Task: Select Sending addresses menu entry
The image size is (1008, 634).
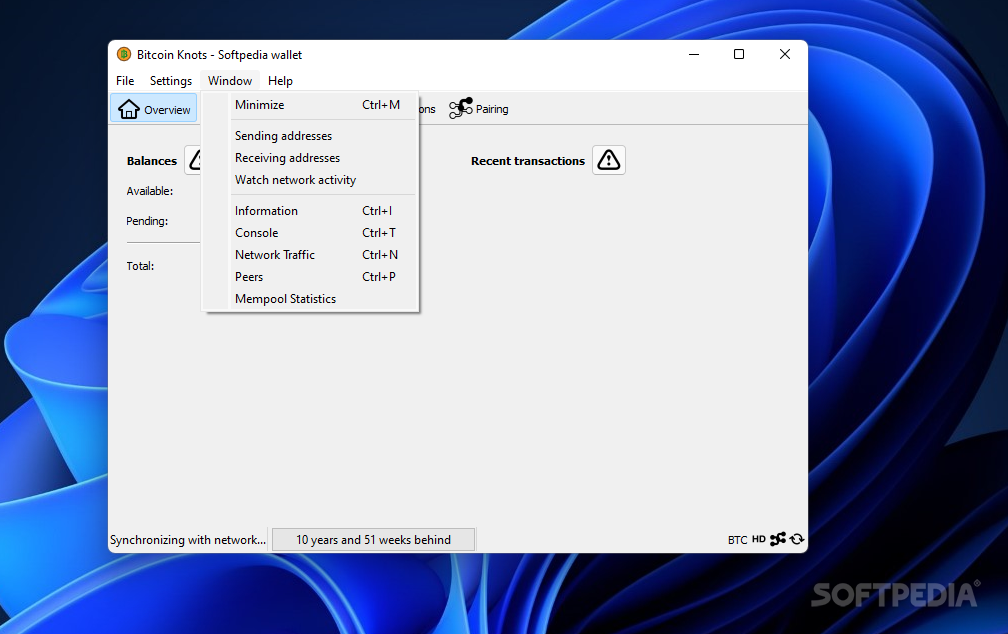Action: [x=310, y=136]
